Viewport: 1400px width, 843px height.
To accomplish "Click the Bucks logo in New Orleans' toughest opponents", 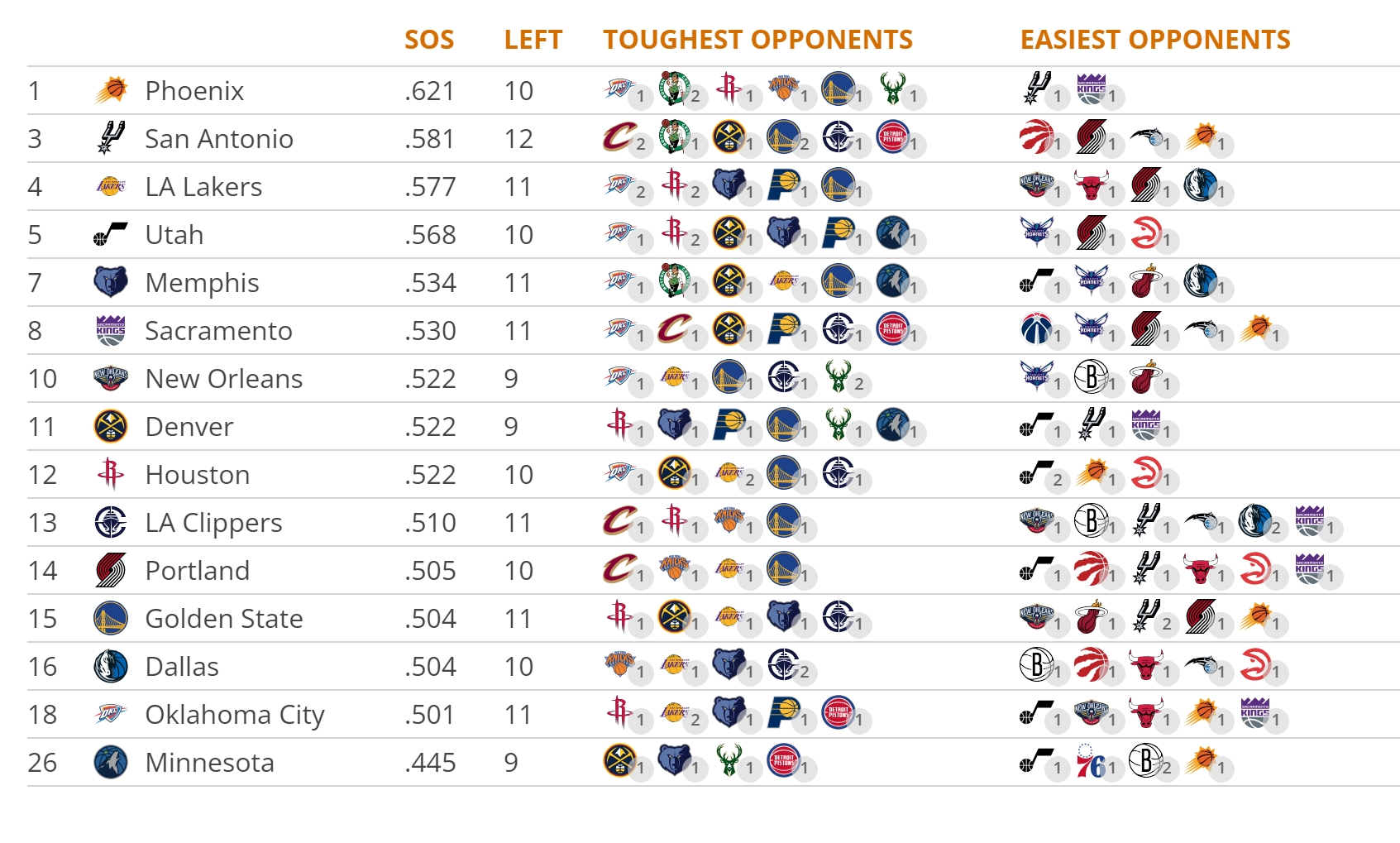I will (x=838, y=377).
